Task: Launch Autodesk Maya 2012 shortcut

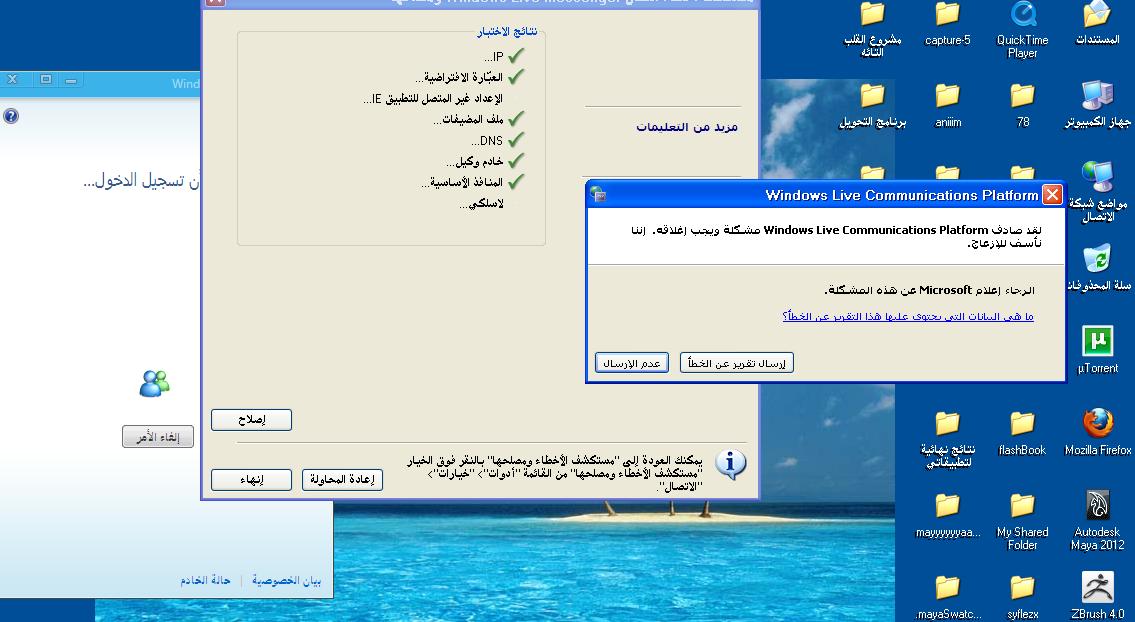Action: point(1097,521)
